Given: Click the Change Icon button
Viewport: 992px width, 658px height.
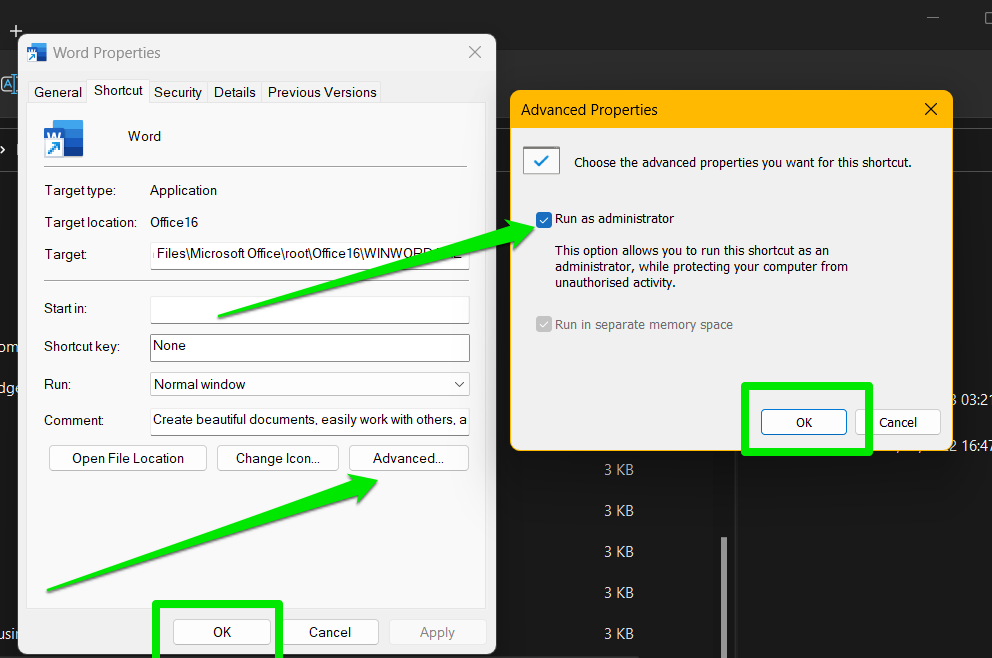Looking at the screenshot, I should (x=277, y=458).
